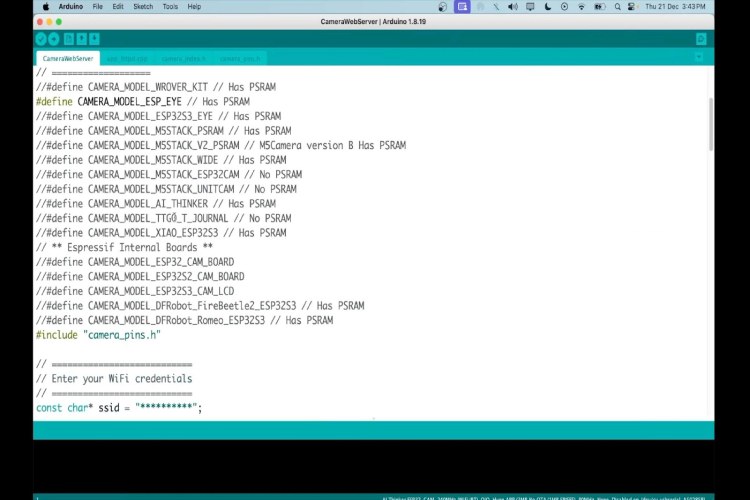The image size is (750, 500).
Task: Open the File menu
Action: pyautogui.click(x=98, y=7)
